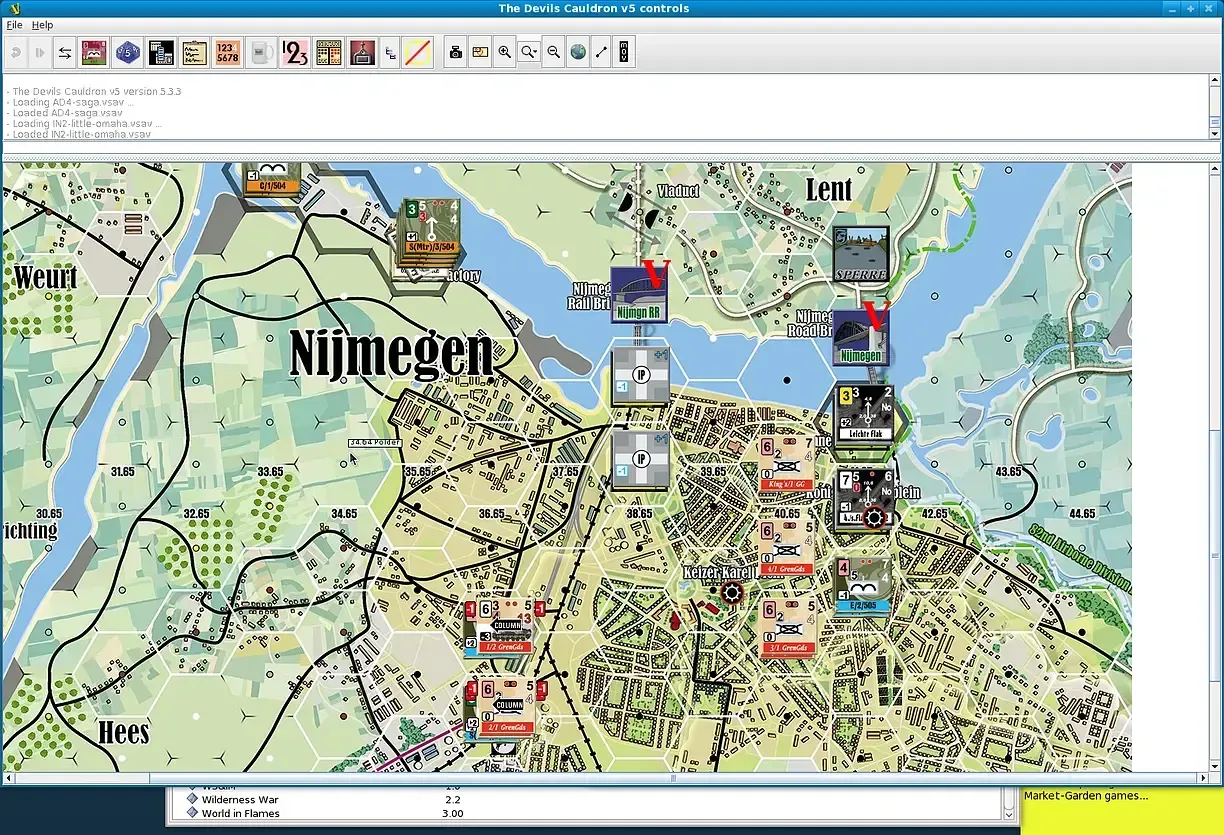The width and height of the screenshot is (1224, 835).
Task: Click the church building icon in toolbar
Action: click(362, 52)
